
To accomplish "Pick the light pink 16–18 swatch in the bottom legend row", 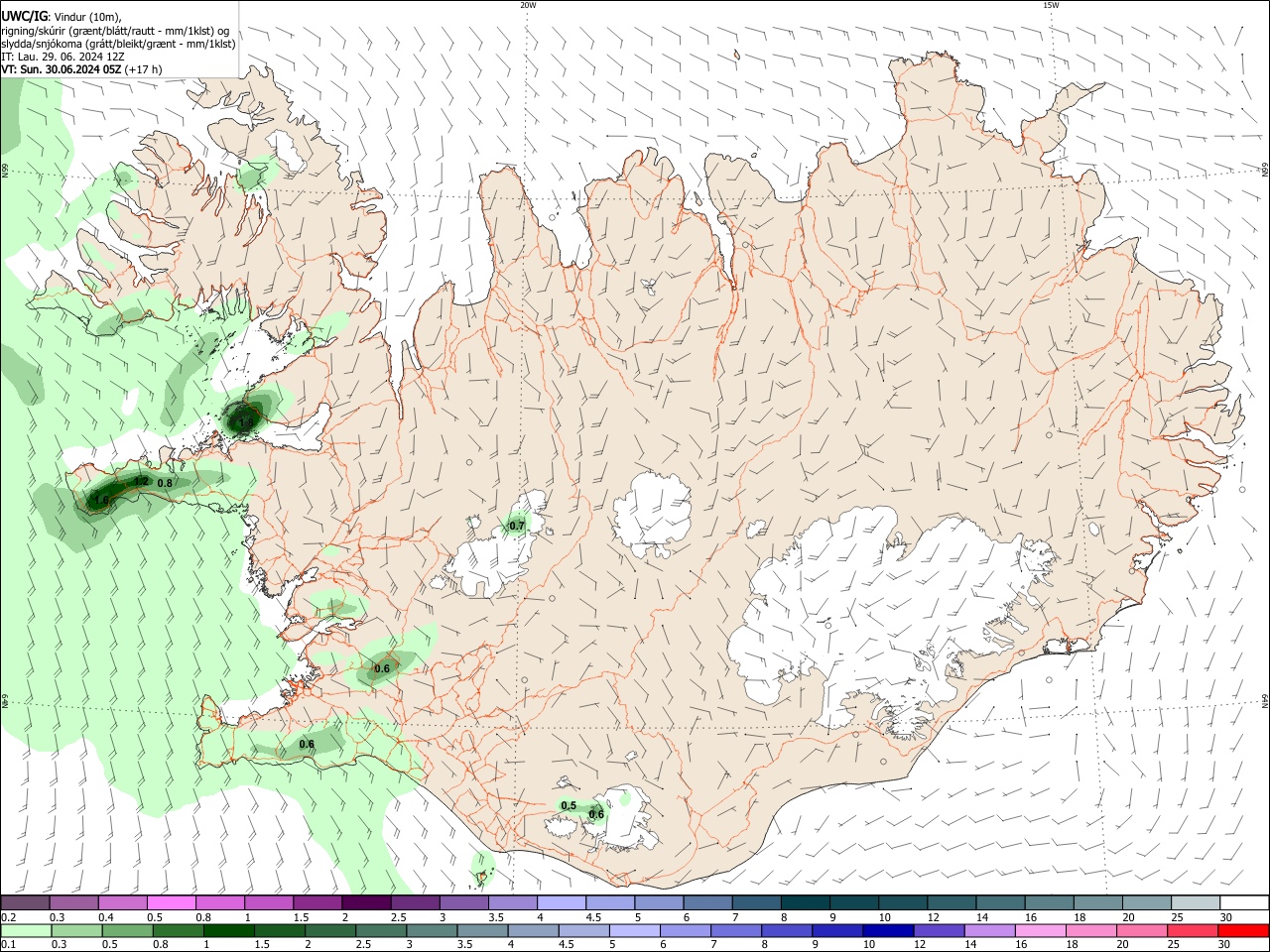I will pyautogui.click(x=1041, y=930).
